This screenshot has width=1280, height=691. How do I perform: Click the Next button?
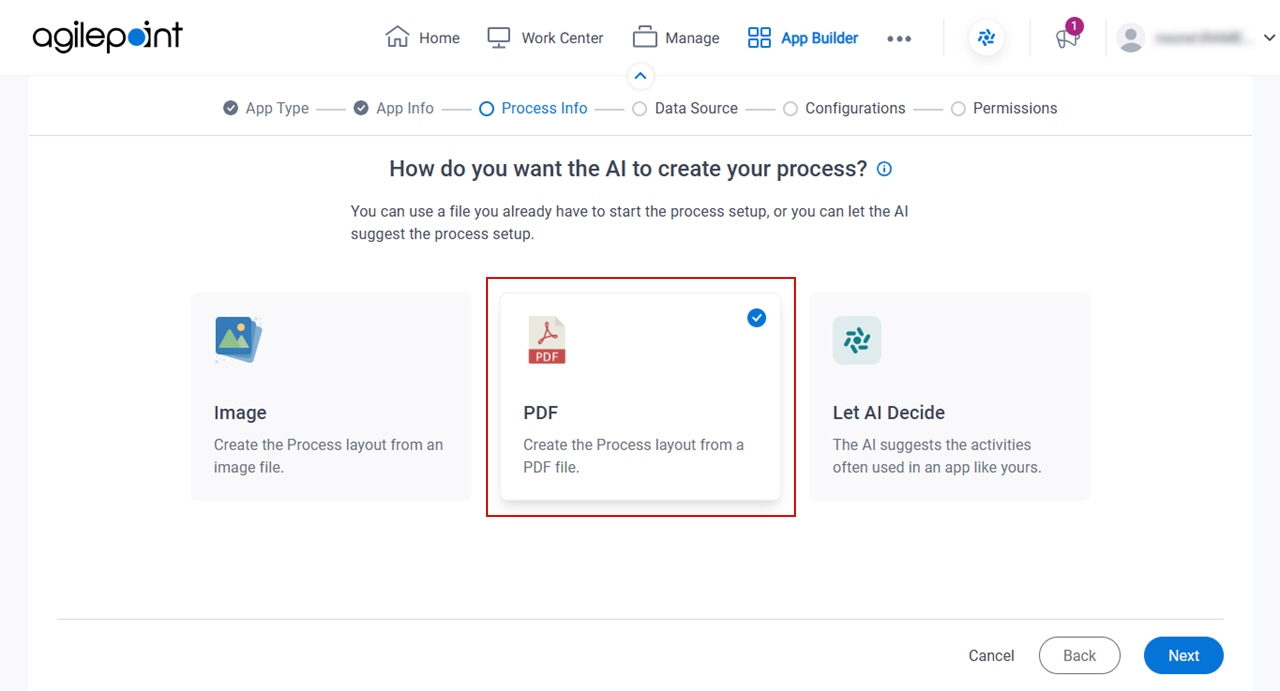click(x=1184, y=655)
